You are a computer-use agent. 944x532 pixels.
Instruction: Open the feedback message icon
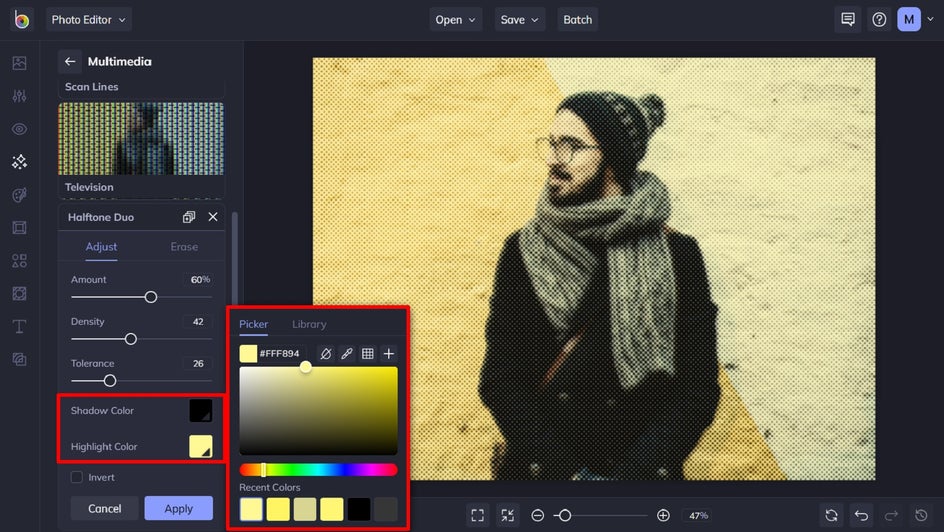tap(848, 20)
